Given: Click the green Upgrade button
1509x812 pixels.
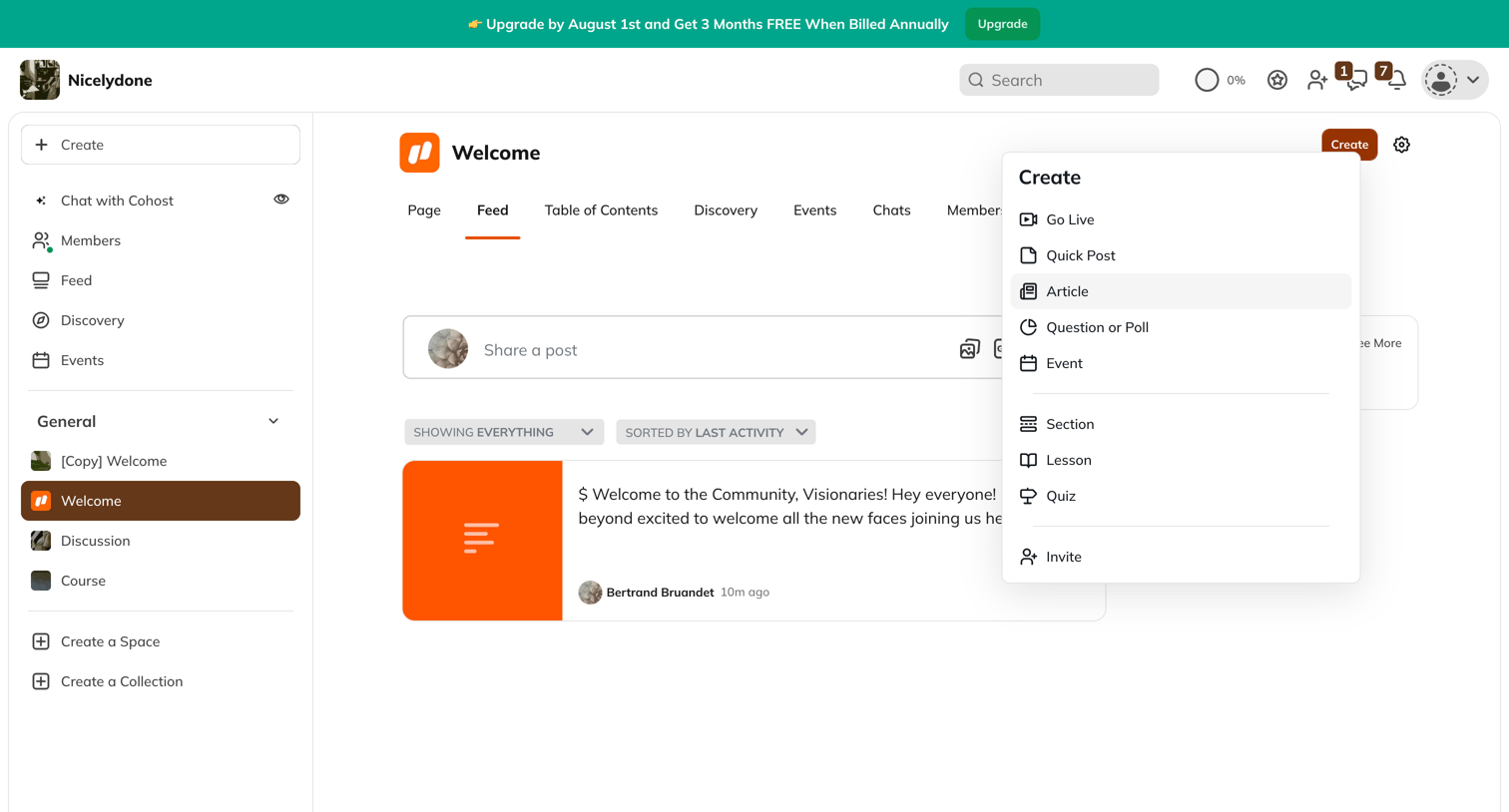Looking at the screenshot, I should [1002, 24].
